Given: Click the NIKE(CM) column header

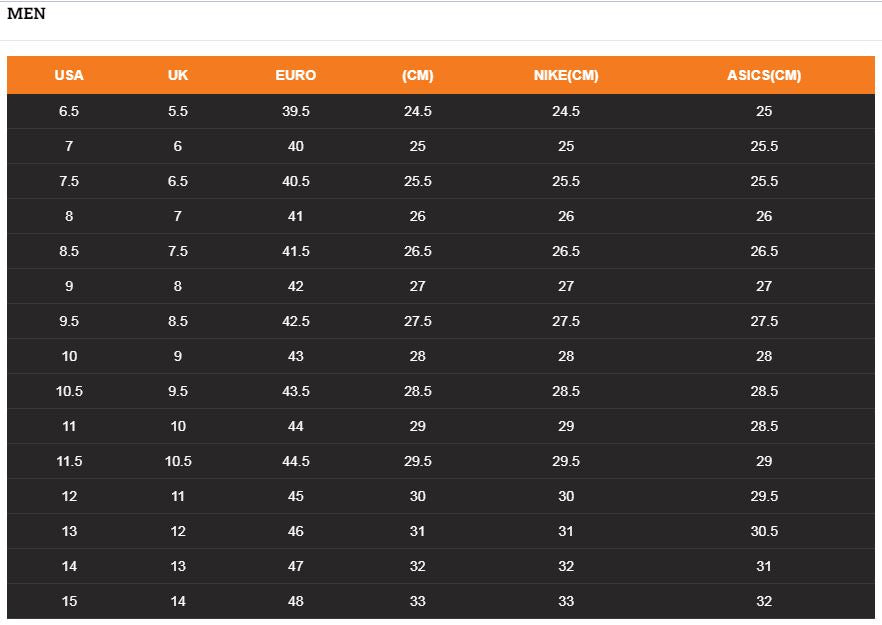Looking at the screenshot, I should click(566, 75).
